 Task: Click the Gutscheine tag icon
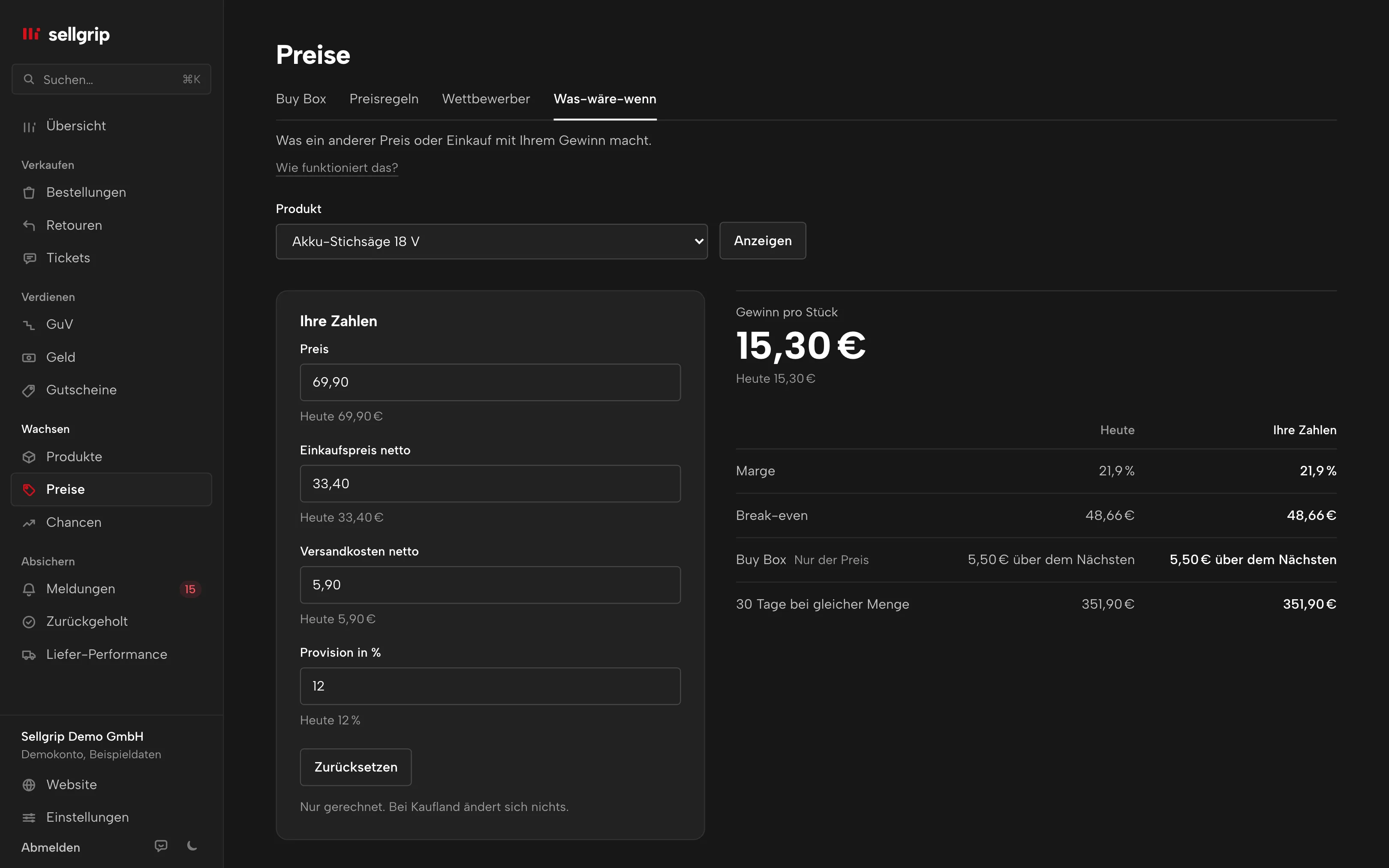29,390
